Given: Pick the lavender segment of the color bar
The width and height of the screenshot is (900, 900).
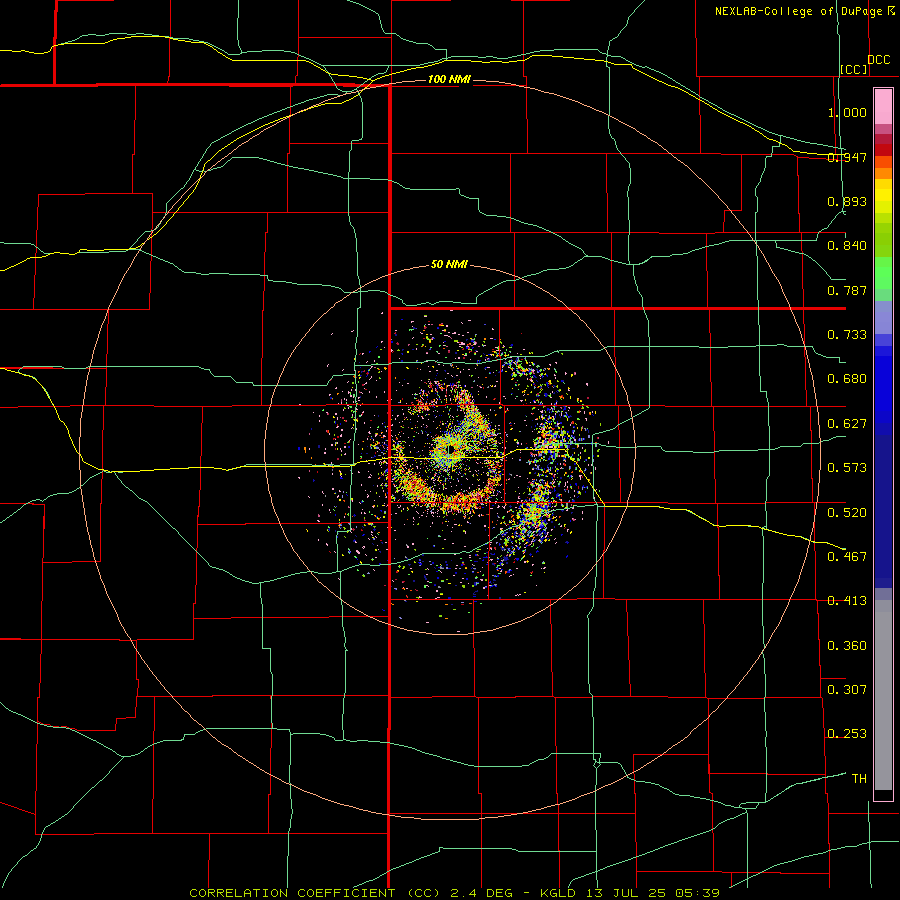Looking at the screenshot, I should (883, 317).
